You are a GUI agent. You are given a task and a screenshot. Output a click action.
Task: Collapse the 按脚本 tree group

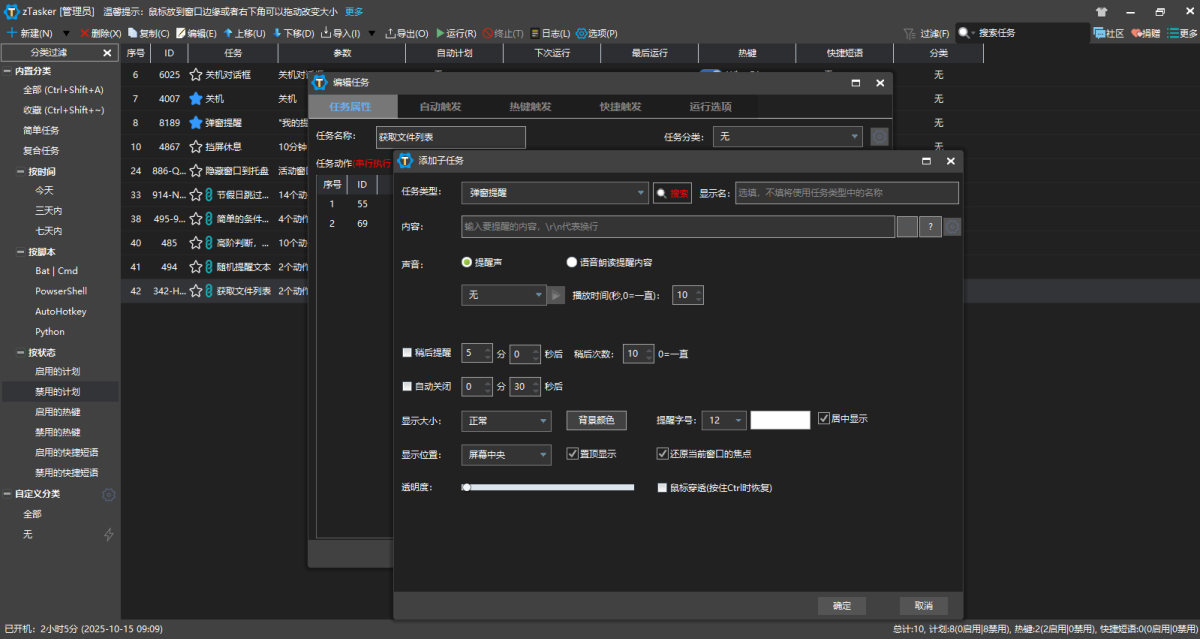tap(20, 251)
